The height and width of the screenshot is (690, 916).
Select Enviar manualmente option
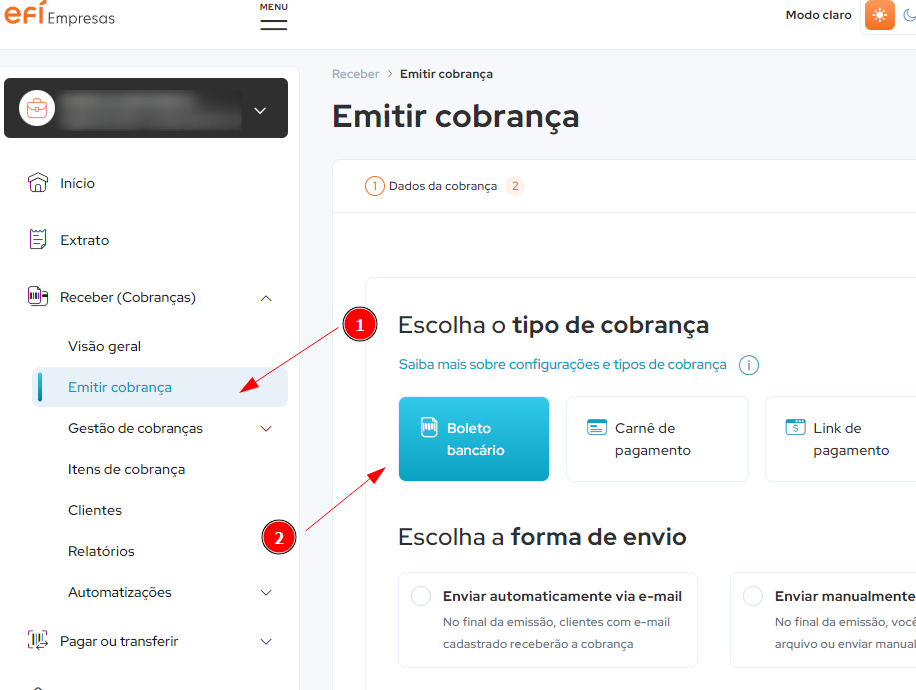tap(753, 595)
